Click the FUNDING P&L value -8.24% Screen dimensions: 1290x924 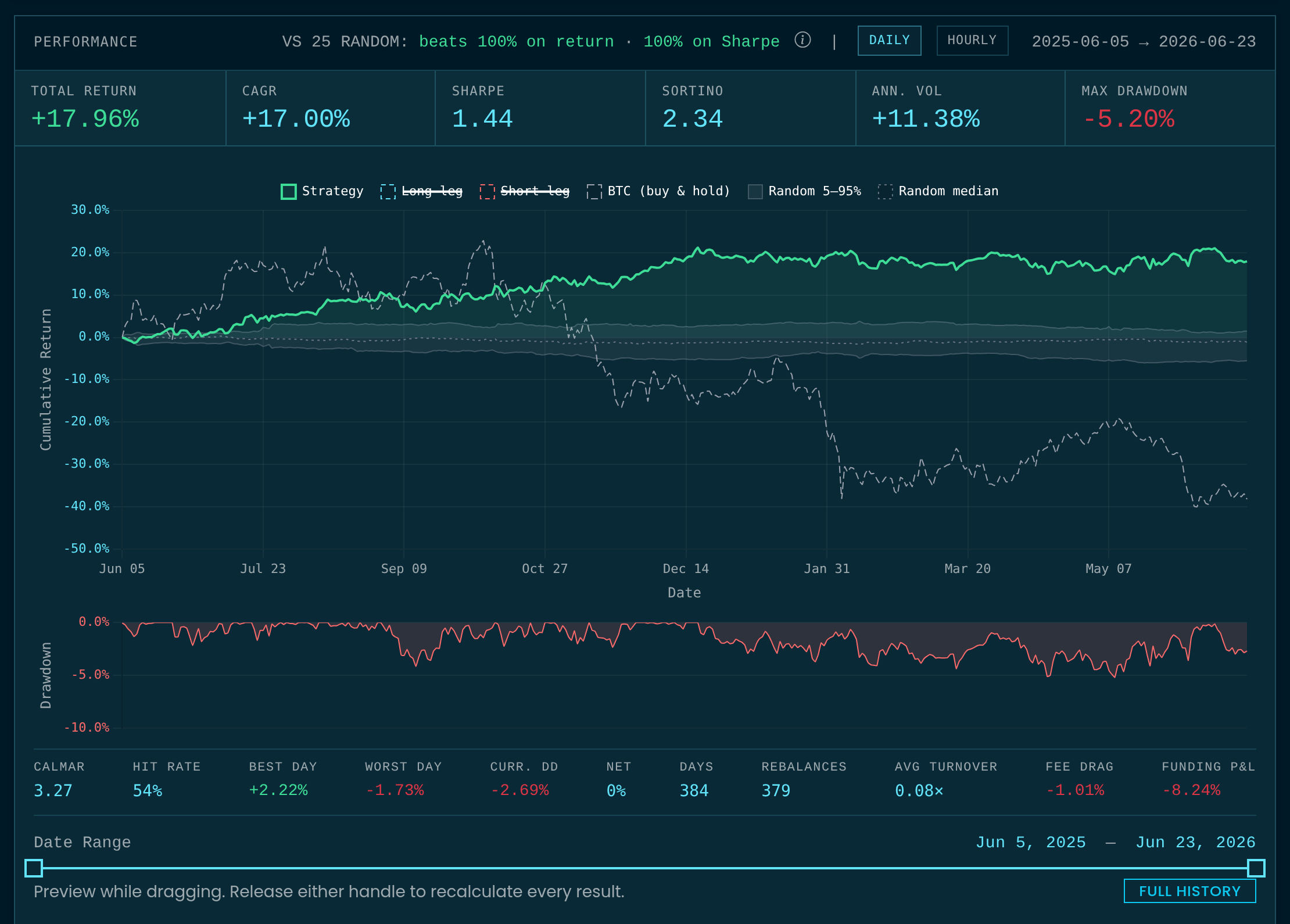point(1192,790)
